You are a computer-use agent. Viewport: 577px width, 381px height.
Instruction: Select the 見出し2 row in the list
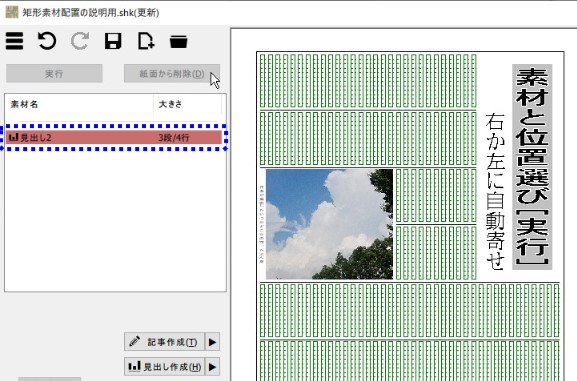click(x=114, y=137)
